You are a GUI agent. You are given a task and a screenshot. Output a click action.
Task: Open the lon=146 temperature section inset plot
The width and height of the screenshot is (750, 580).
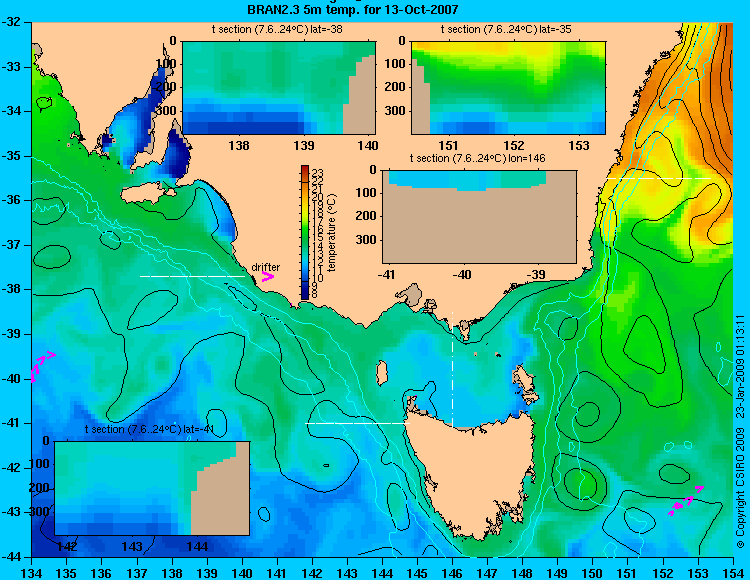point(479,216)
